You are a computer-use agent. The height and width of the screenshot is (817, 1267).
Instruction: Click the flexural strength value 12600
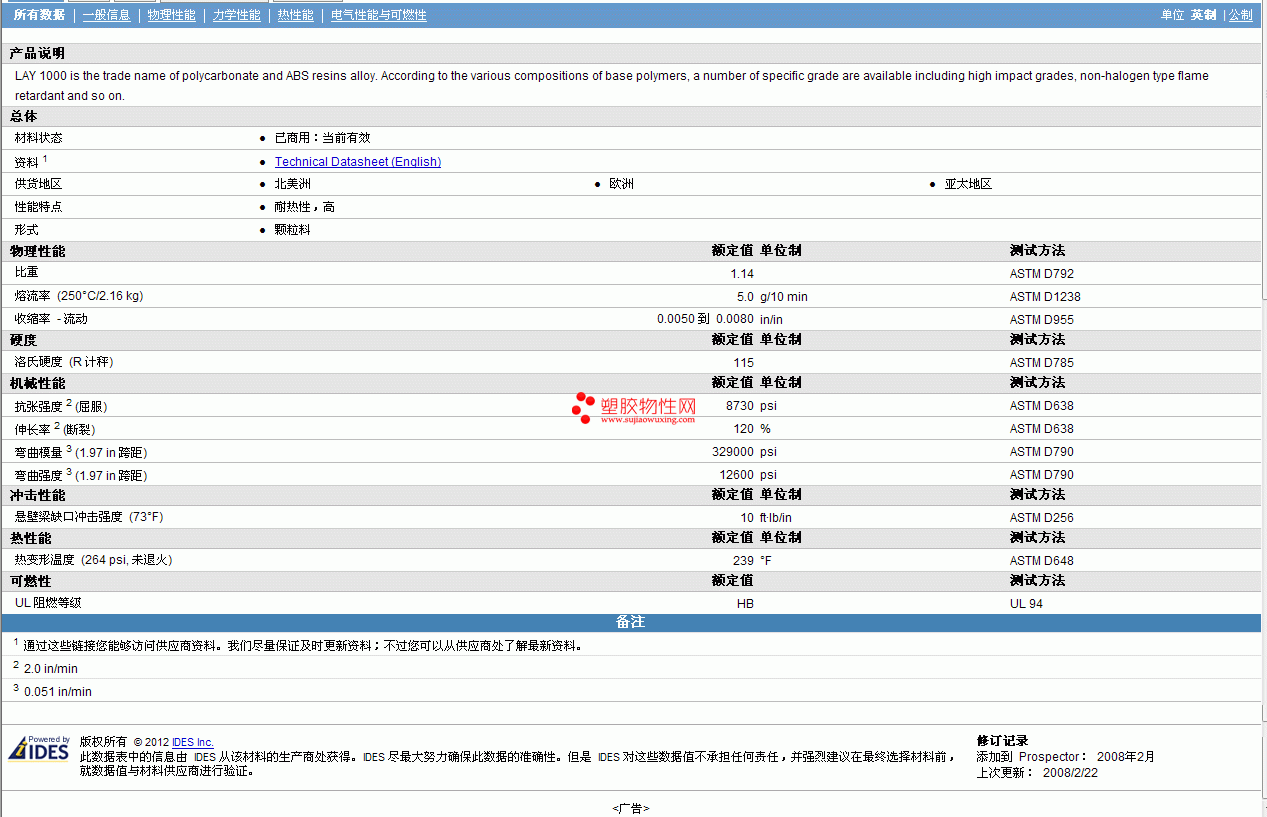click(x=736, y=475)
